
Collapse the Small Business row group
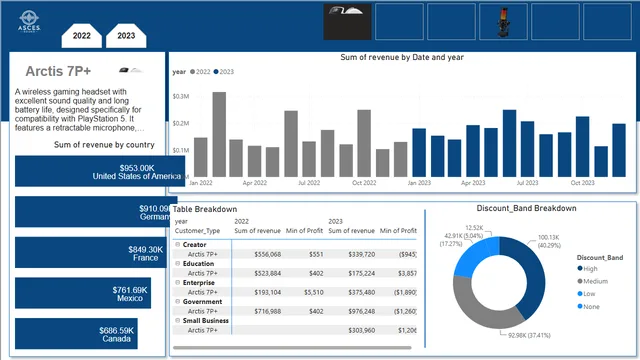178,320
